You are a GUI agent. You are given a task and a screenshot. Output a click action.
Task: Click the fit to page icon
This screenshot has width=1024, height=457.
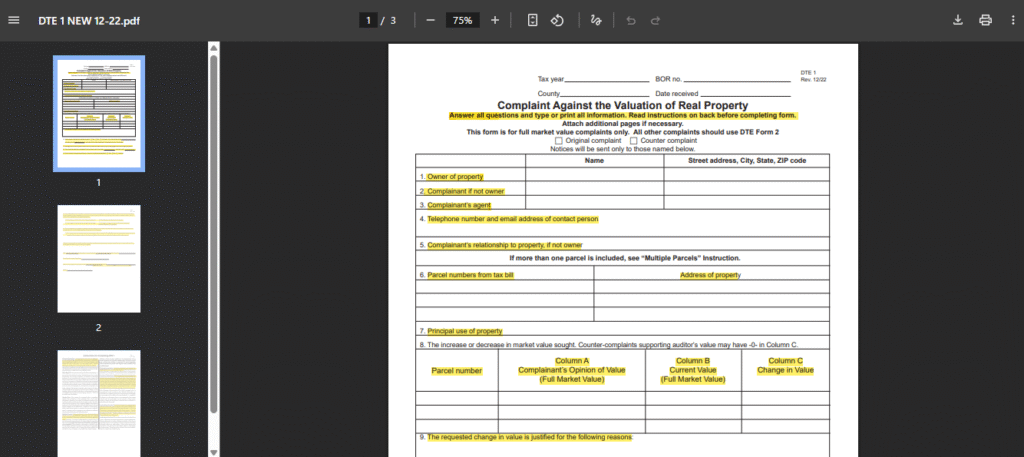(533, 20)
